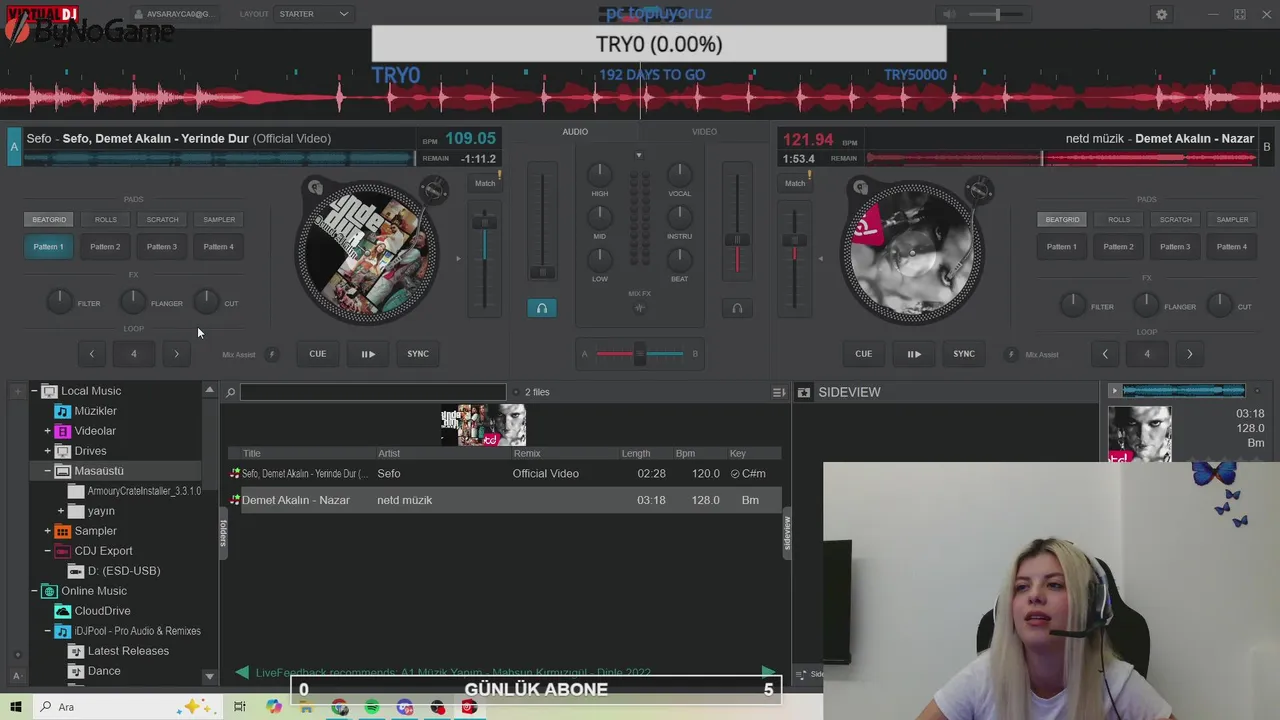Open the LAYOUT Starter dropdown
This screenshot has width=1280, height=720.
pyautogui.click(x=314, y=14)
